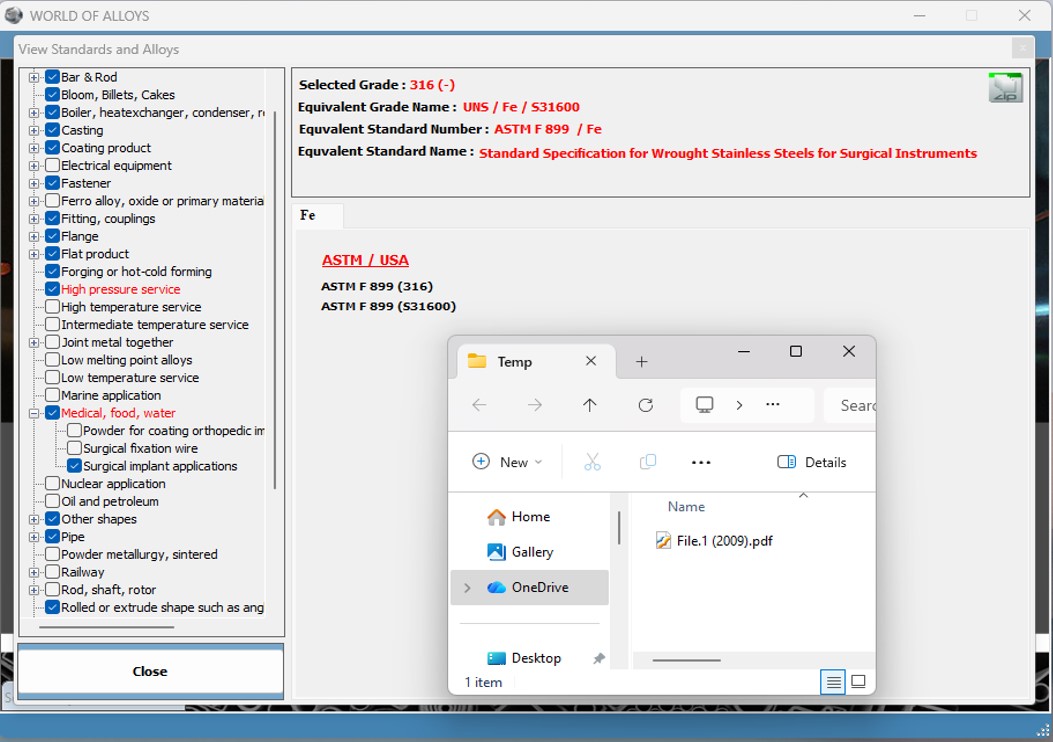This screenshot has height=742, width=1053.
Task: Open the New dropdown in Explorer
Action: tap(508, 462)
